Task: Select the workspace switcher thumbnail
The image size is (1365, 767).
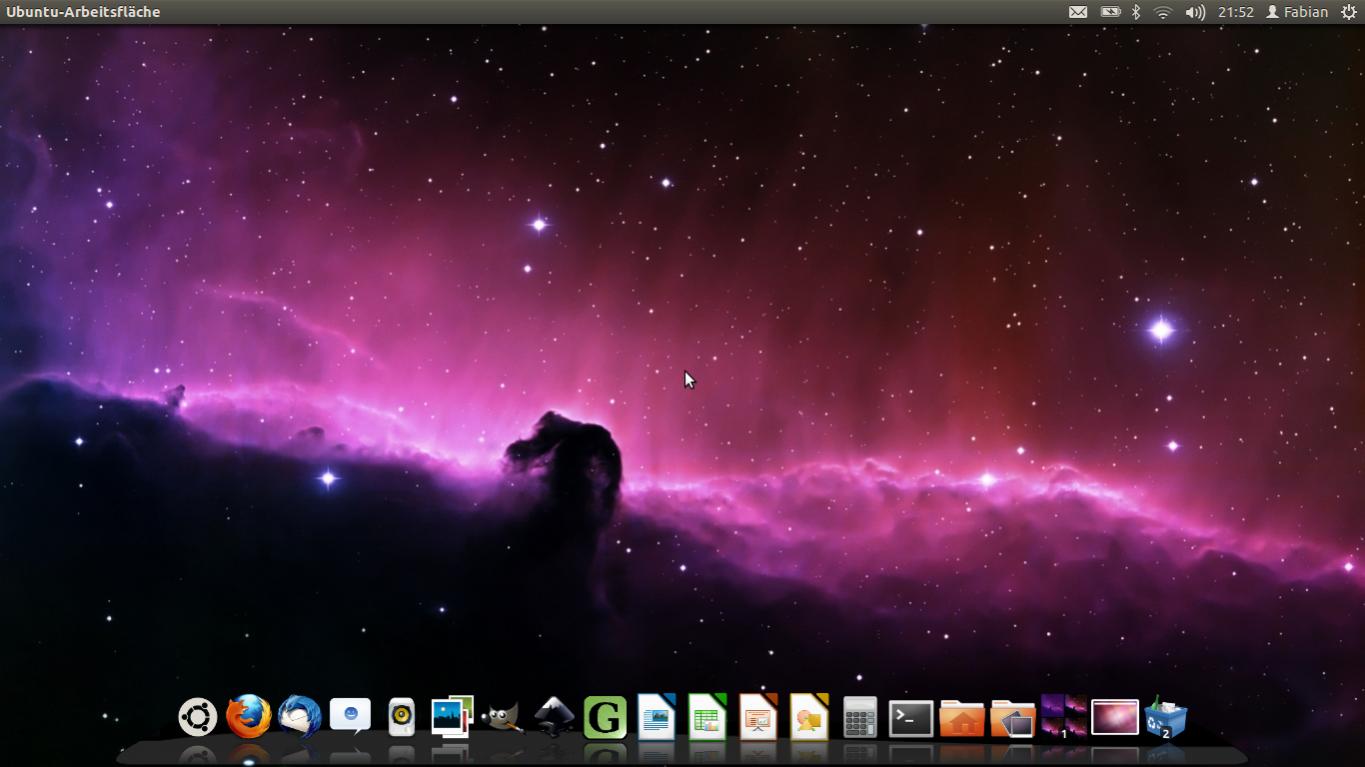Action: [1063, 716]
